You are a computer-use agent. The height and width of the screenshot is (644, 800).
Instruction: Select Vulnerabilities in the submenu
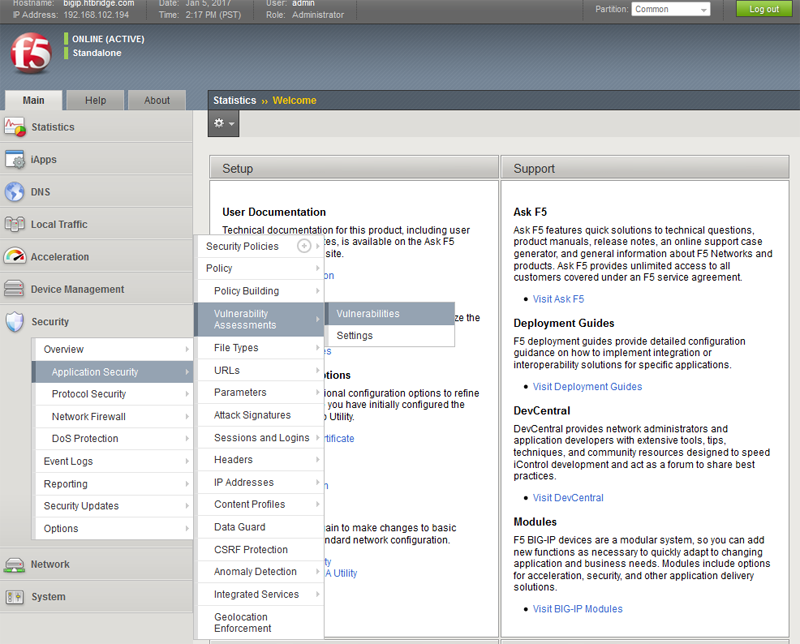368,314
